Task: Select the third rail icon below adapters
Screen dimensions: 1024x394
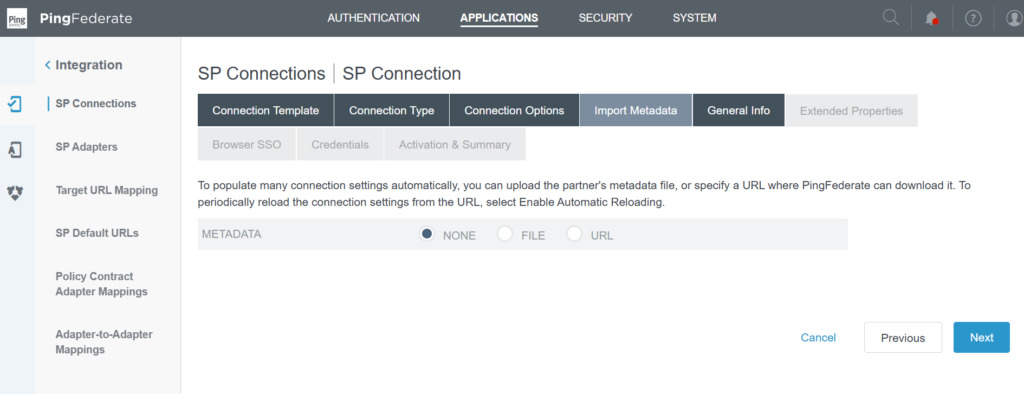Action: [x=15, y=192]
